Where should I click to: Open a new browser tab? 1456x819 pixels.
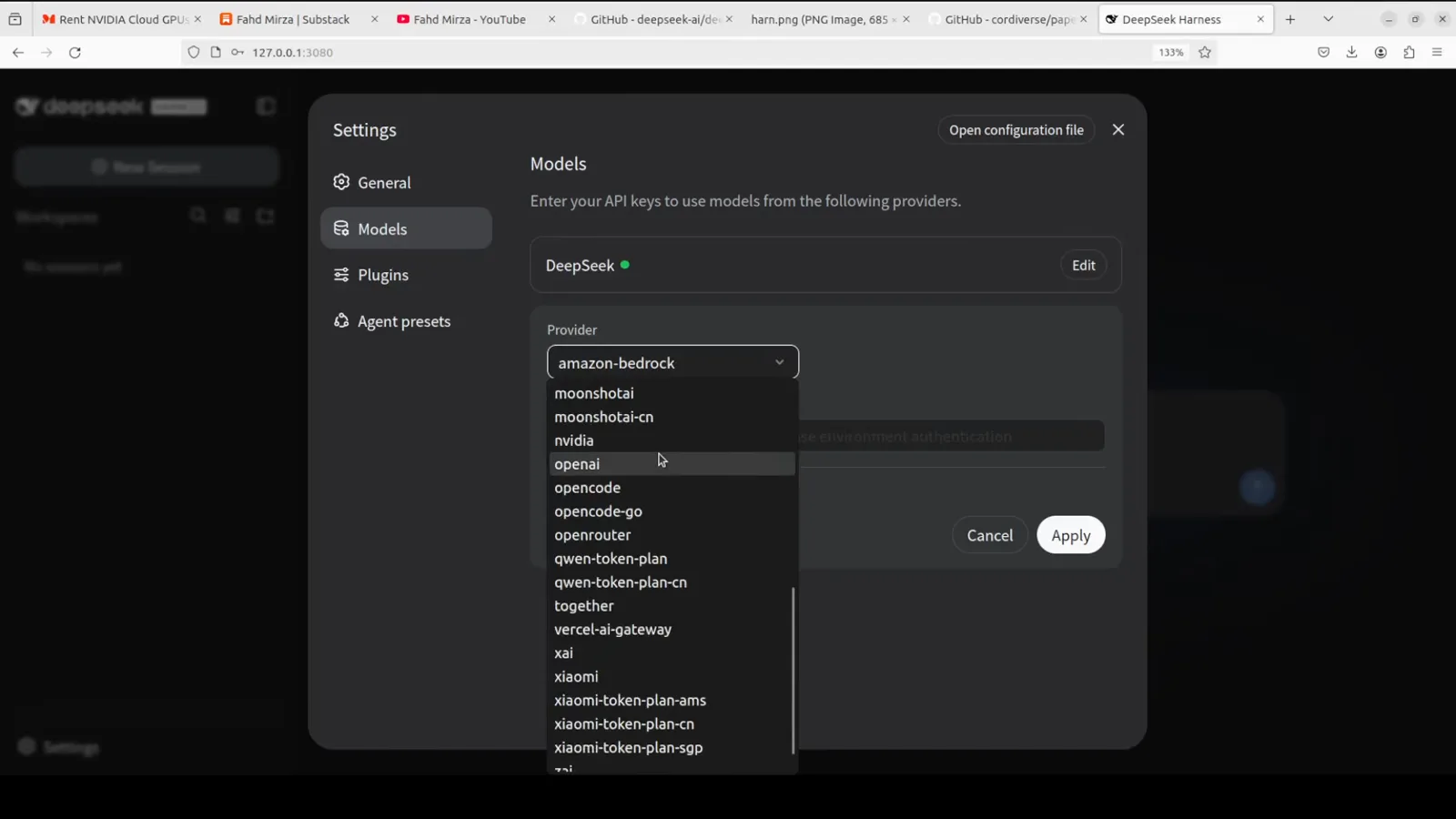coord(1290,19)
